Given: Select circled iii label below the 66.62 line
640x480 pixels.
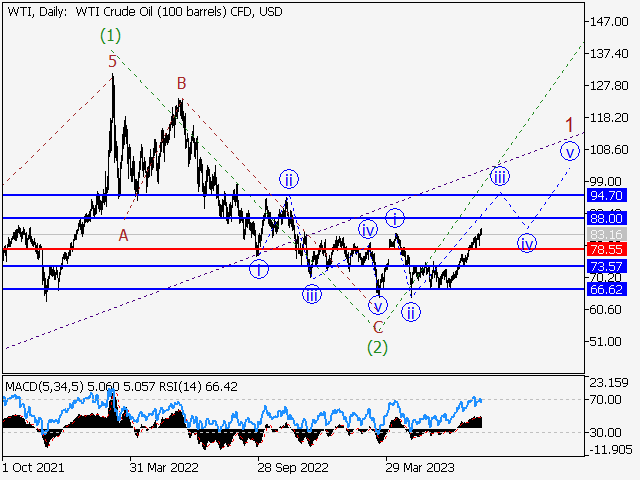Looking at the screenshot, I should (312, 295).
